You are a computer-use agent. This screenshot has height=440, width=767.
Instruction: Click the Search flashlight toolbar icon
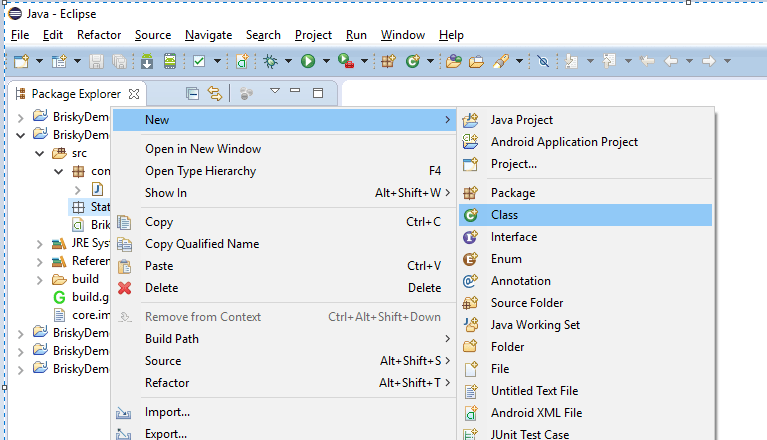coord(501,61)
